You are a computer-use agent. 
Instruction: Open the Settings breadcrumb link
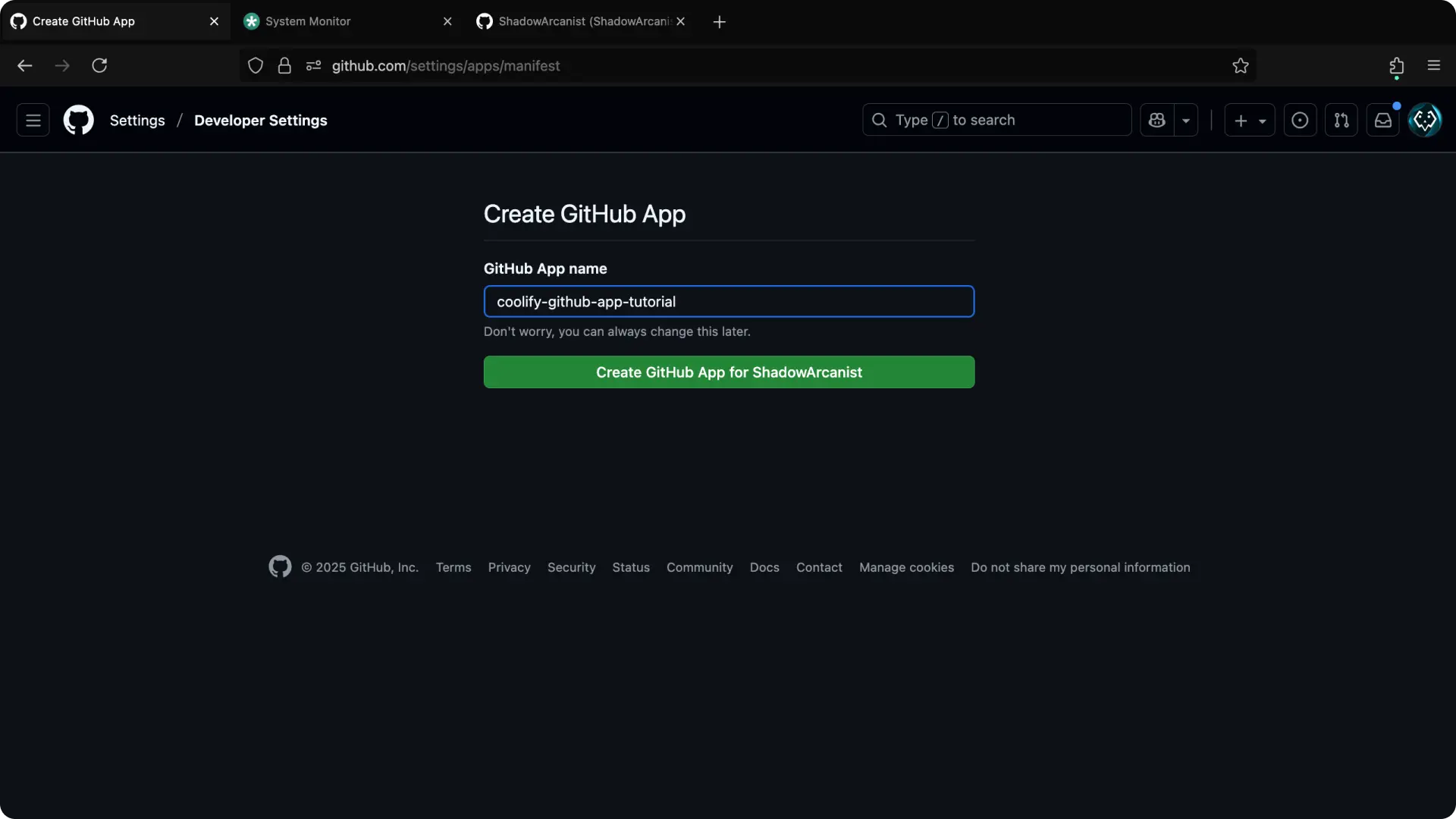pos(136,120)
